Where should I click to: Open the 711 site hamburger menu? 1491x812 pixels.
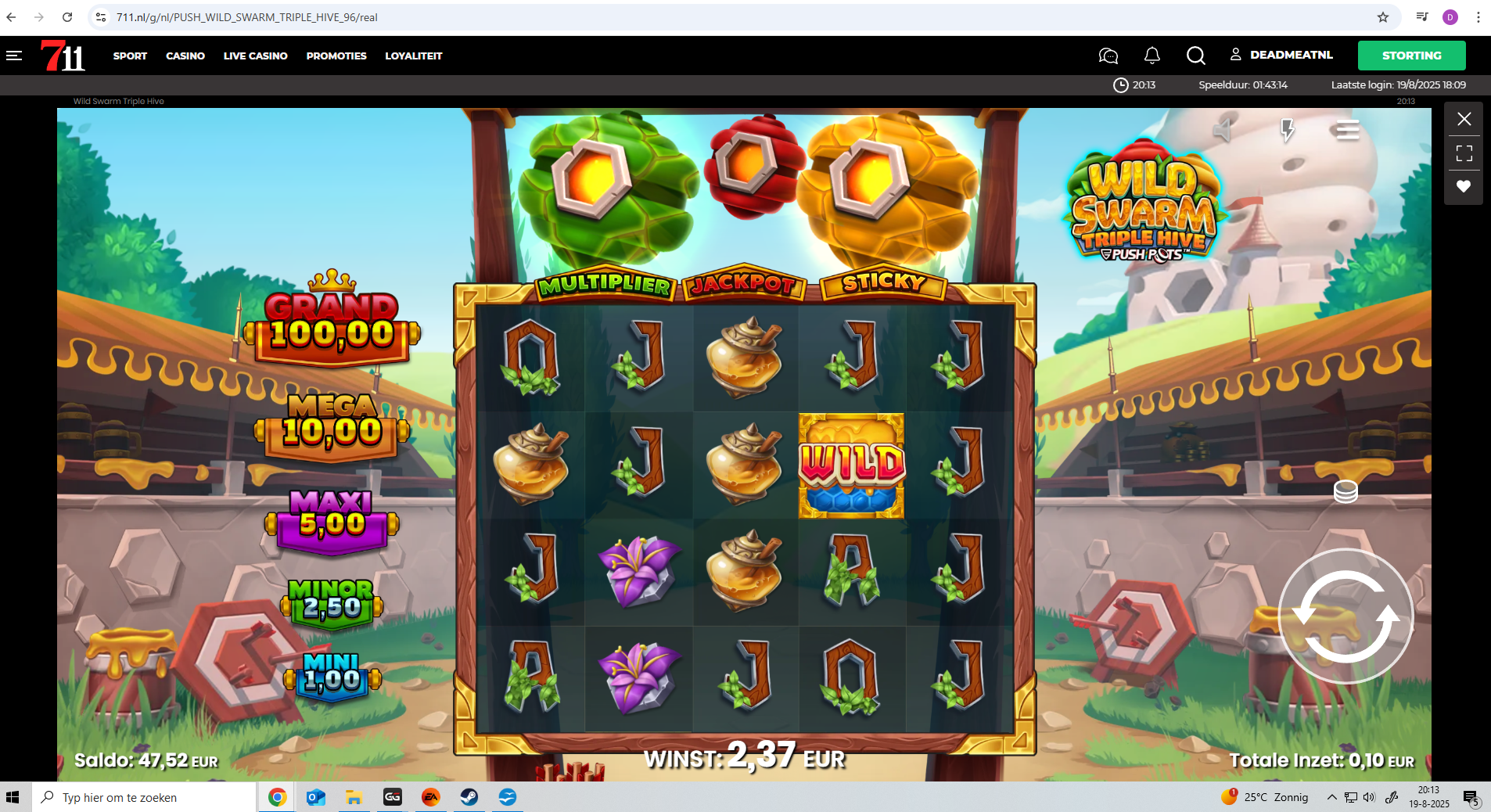(x=14, y=56)
